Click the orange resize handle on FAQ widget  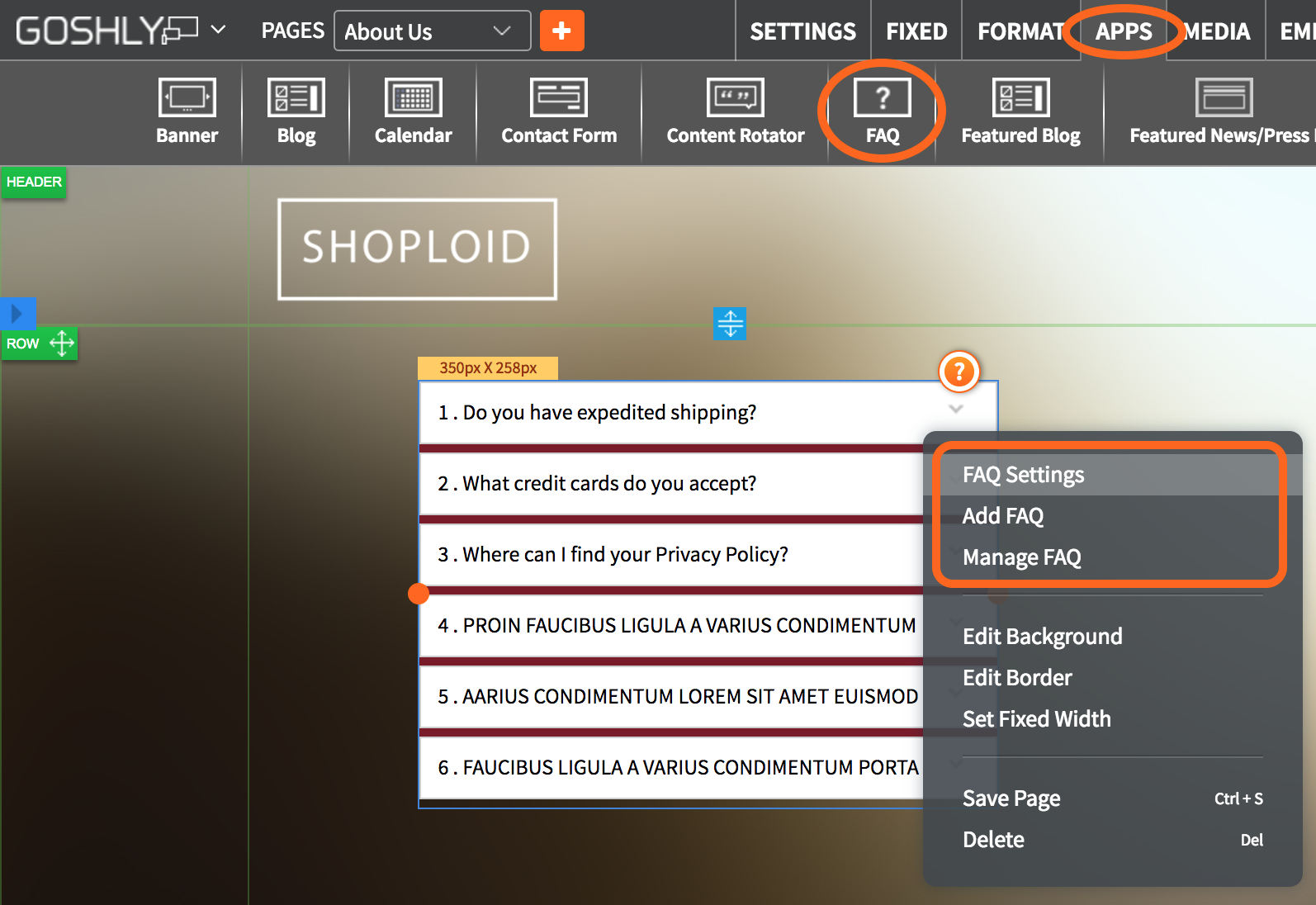[419, 594]
